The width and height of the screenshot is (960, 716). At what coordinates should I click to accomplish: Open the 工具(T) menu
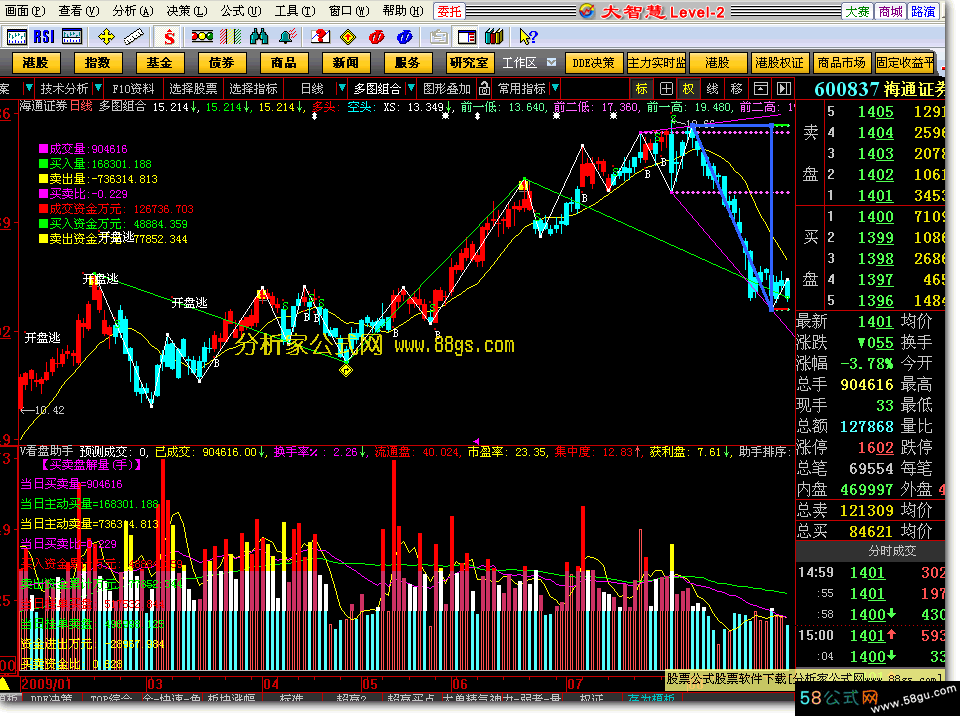tap(294, 11)
